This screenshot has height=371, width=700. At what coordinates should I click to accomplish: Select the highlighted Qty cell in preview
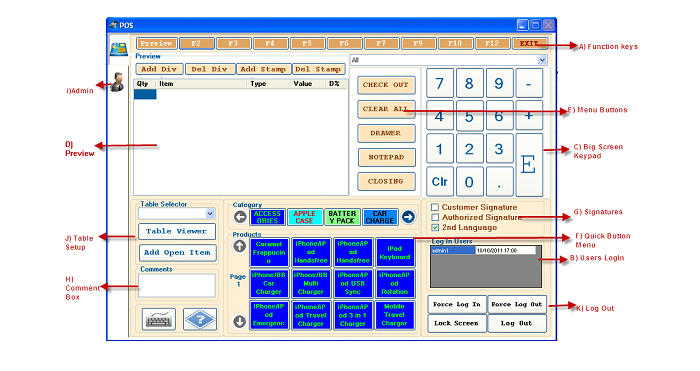coord(145,94)
